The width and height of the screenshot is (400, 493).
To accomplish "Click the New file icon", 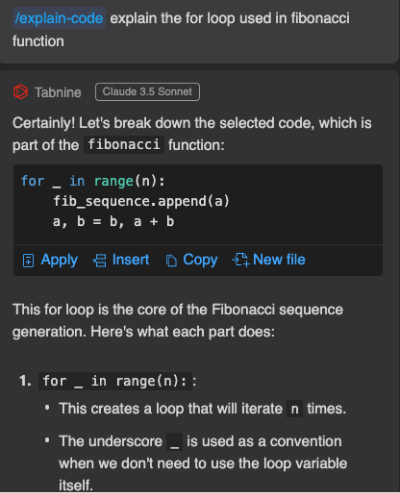I will coord(240,260).
